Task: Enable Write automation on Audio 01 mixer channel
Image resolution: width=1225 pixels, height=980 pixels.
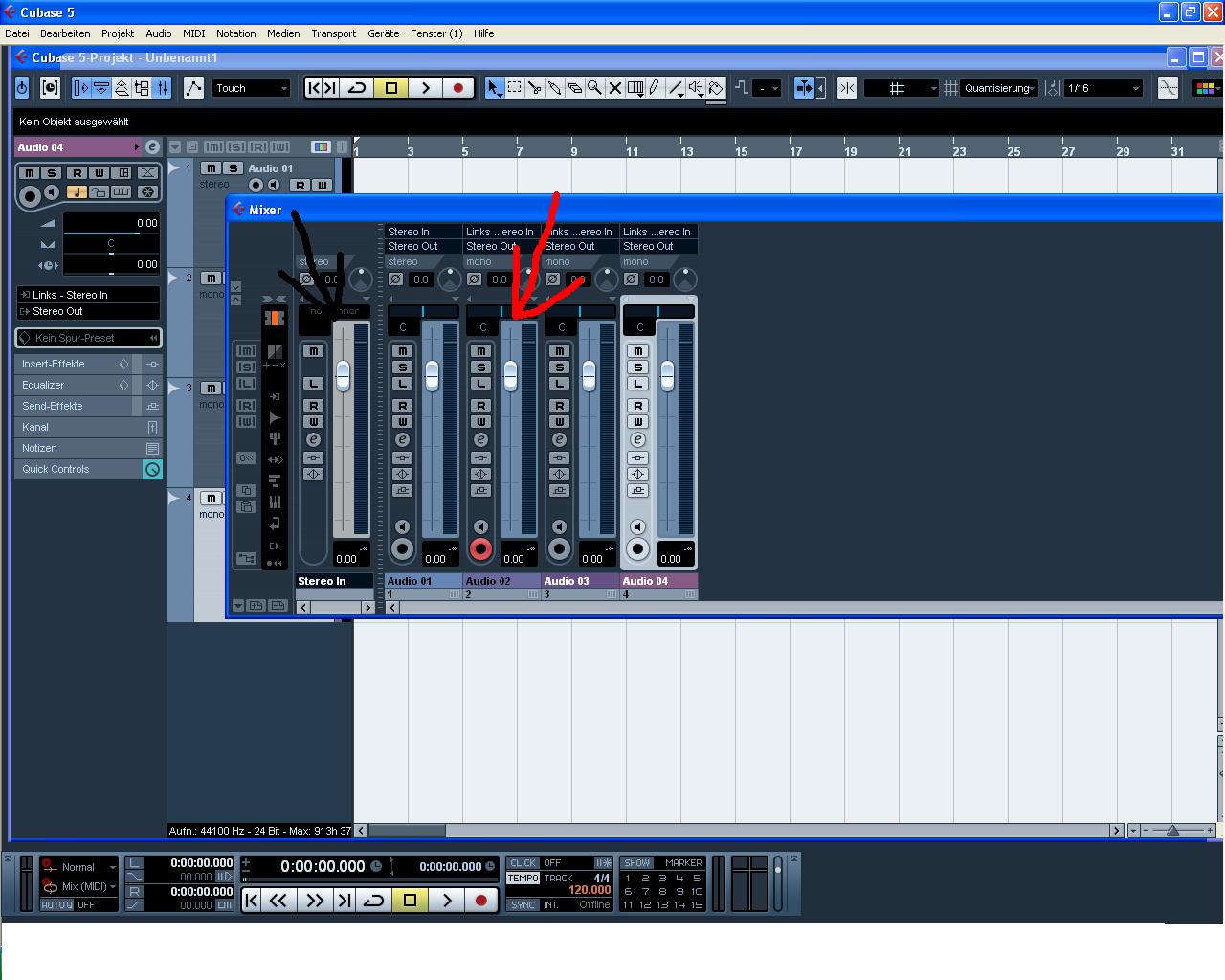Action: [403, 422]
